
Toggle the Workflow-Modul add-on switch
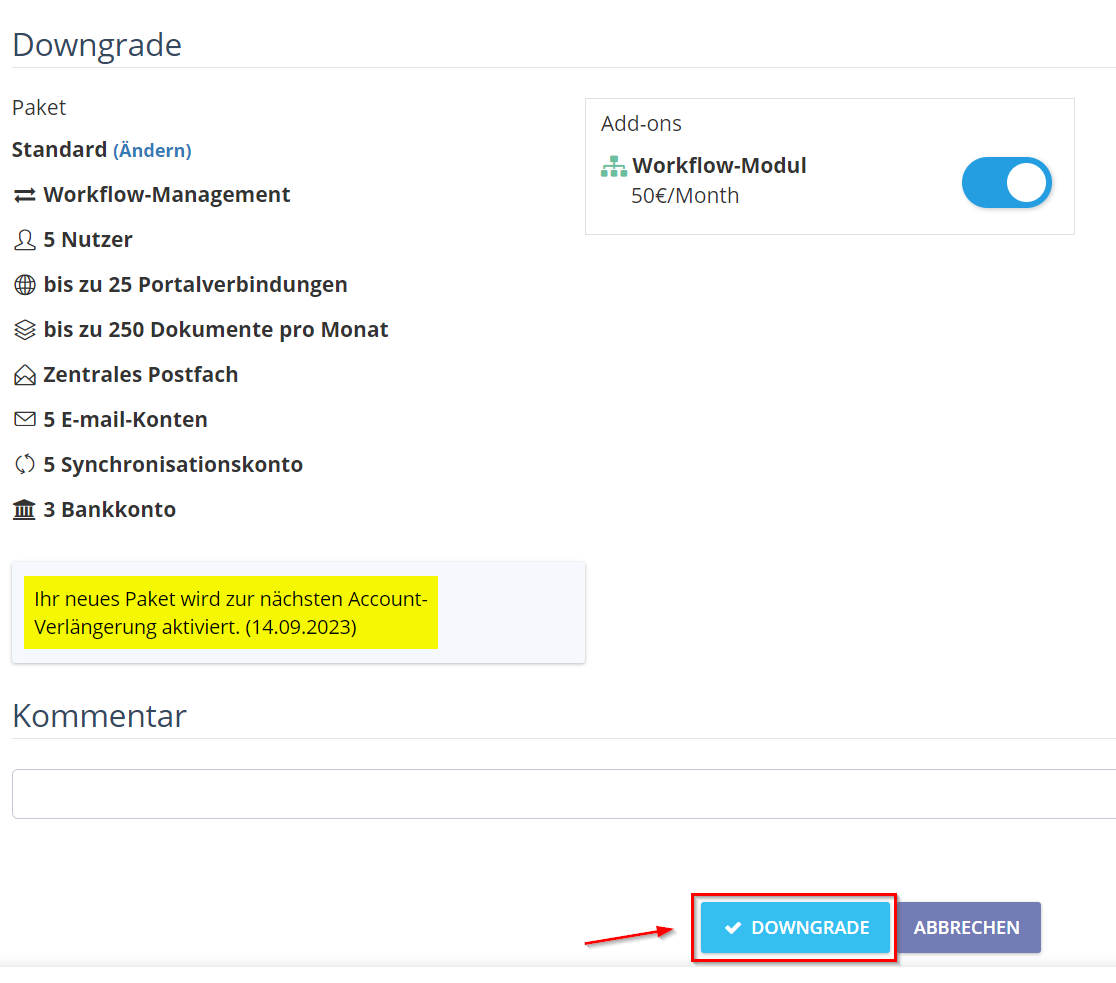click(1006, 183)
